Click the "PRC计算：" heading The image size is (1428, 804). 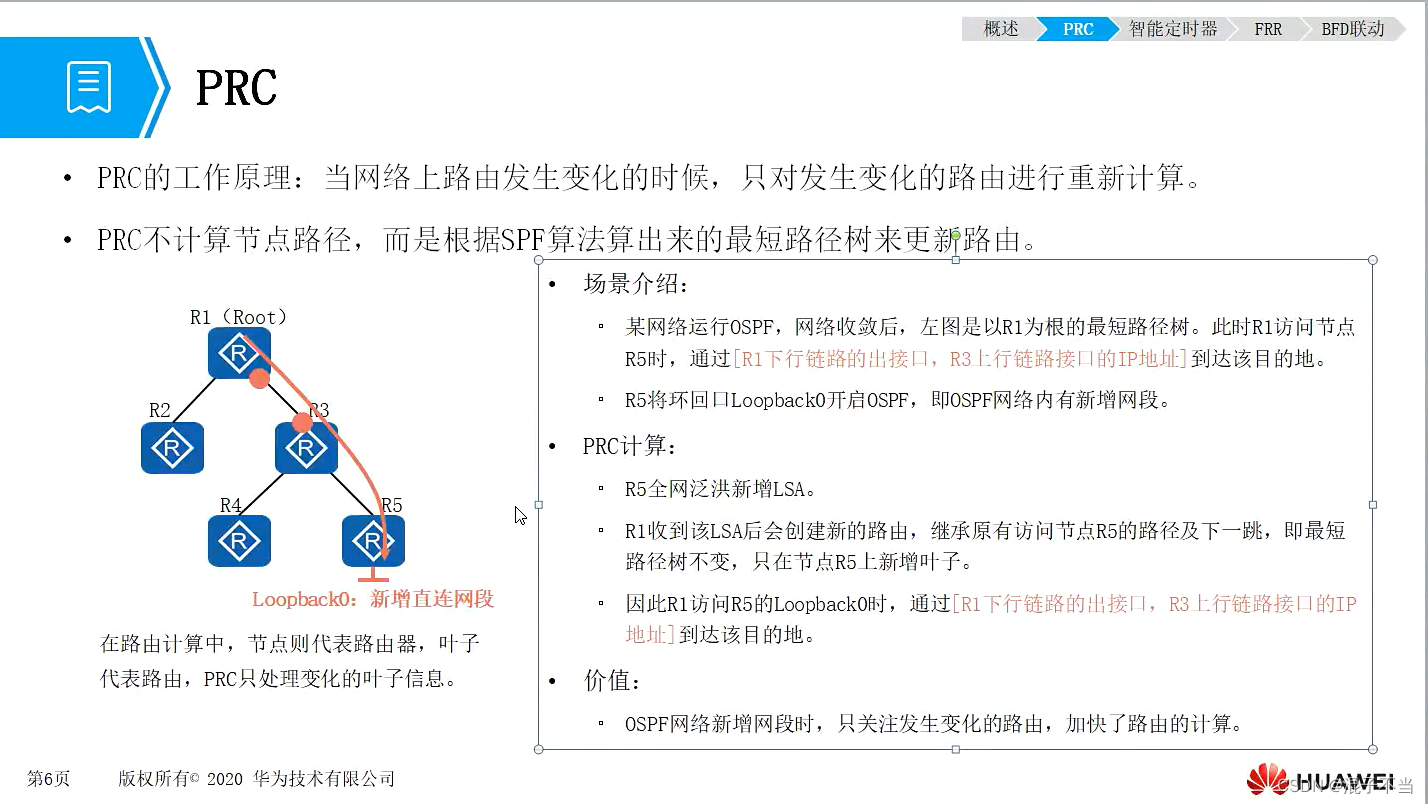coord(630,447)
